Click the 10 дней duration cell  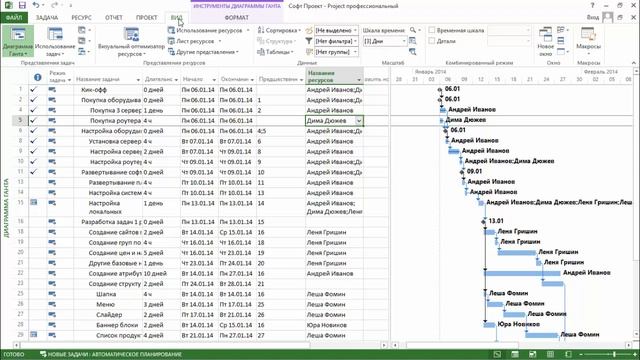161,273
